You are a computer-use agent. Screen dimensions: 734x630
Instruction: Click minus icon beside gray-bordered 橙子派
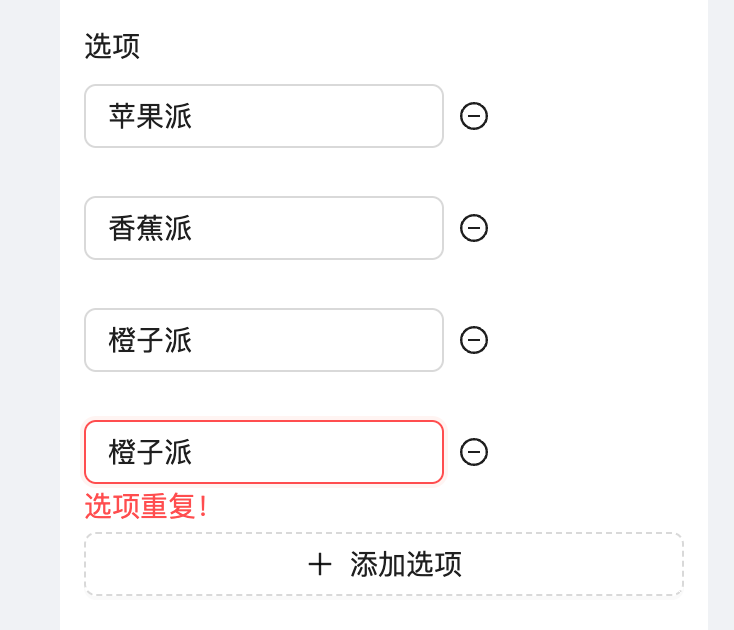point(474,340)
